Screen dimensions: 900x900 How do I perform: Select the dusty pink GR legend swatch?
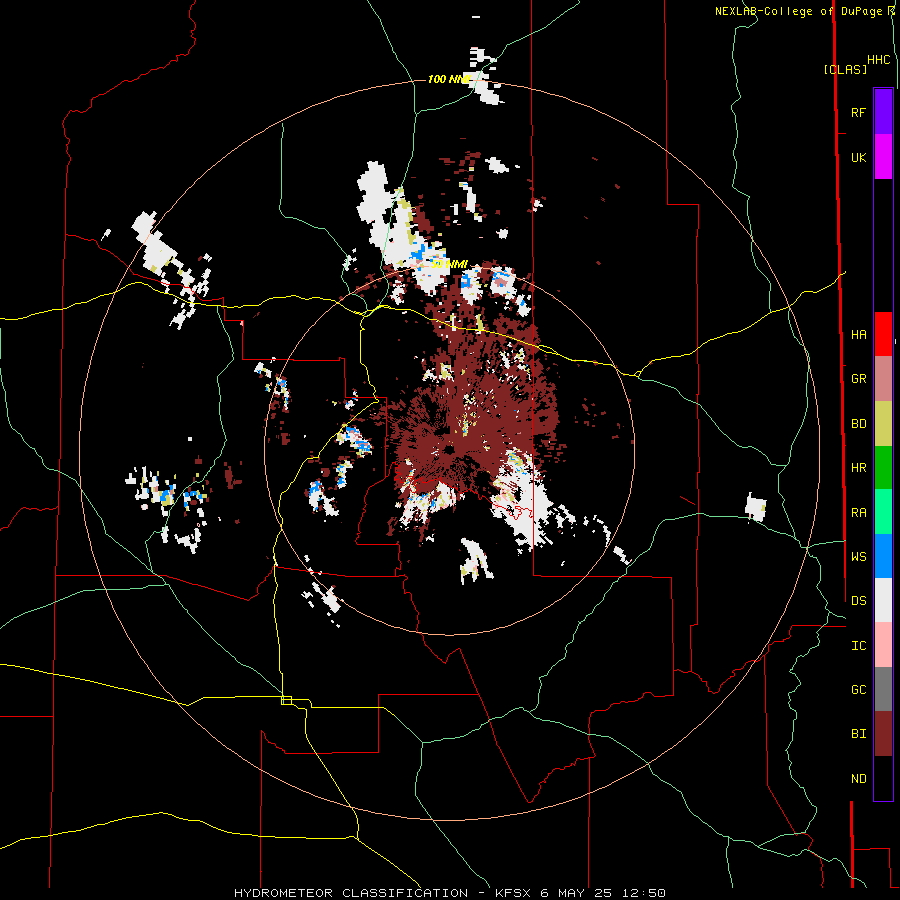[x=883, y=379]
